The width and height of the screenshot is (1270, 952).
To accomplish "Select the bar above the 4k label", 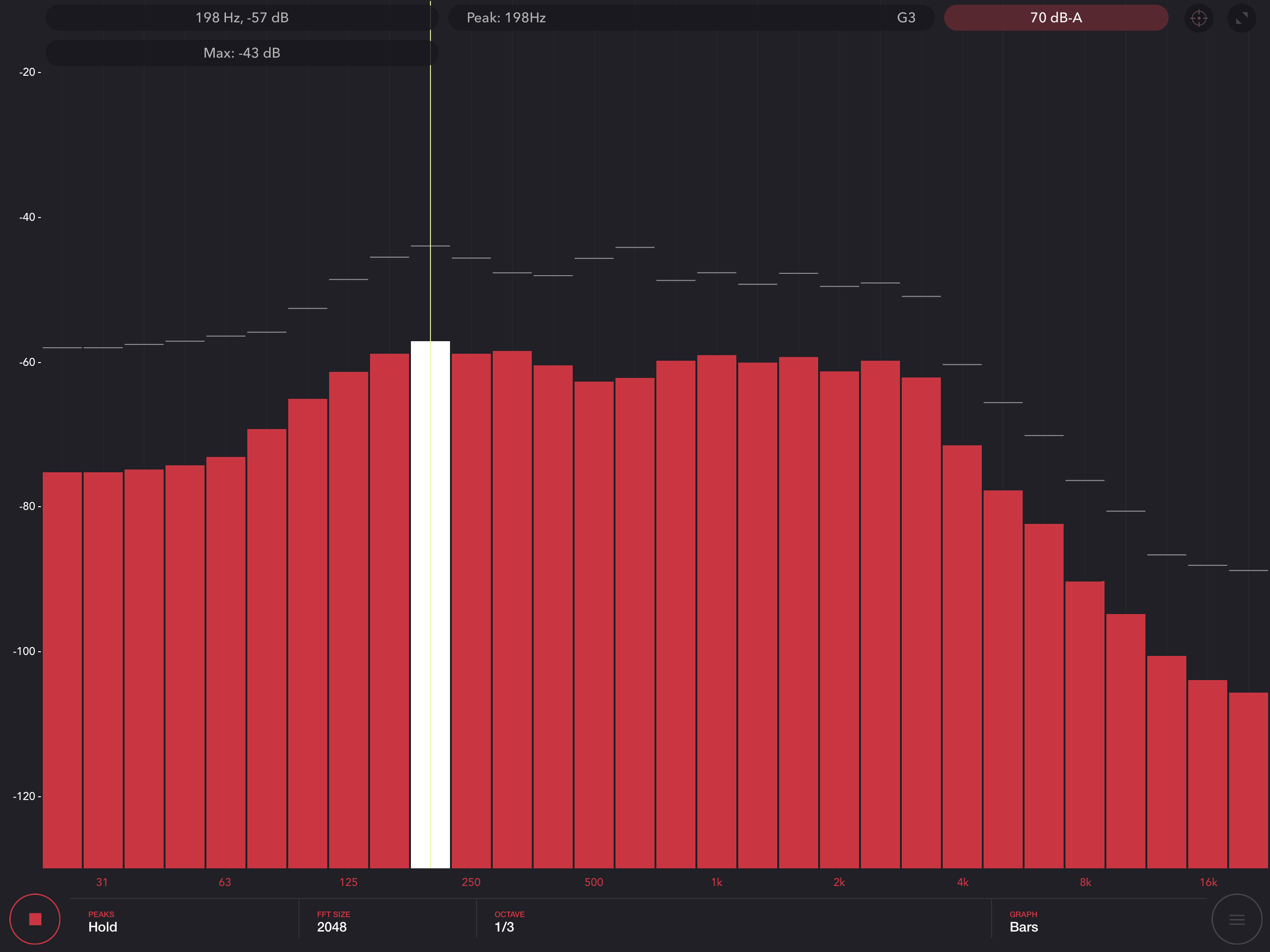I will point(962,656).
